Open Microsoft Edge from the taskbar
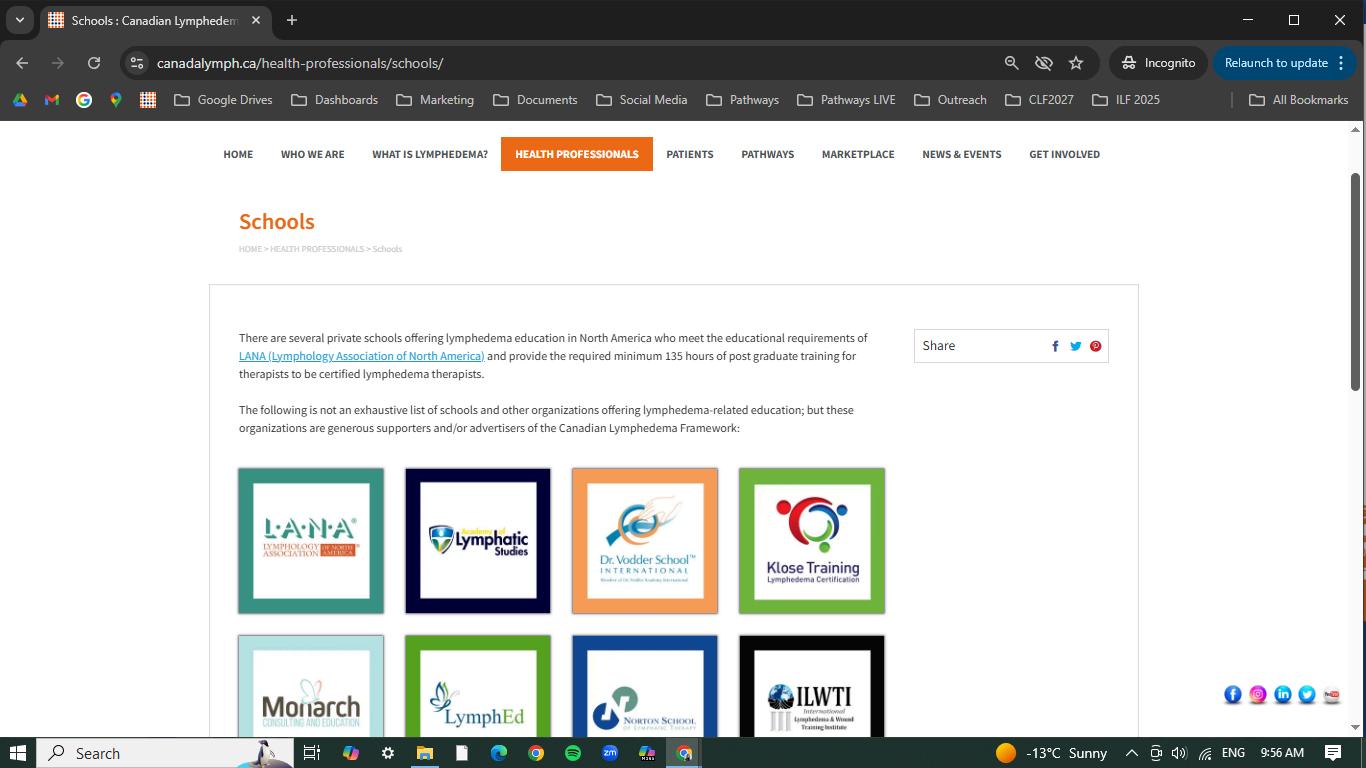Viewport: 1366px width, 768px height. [499, 753]
